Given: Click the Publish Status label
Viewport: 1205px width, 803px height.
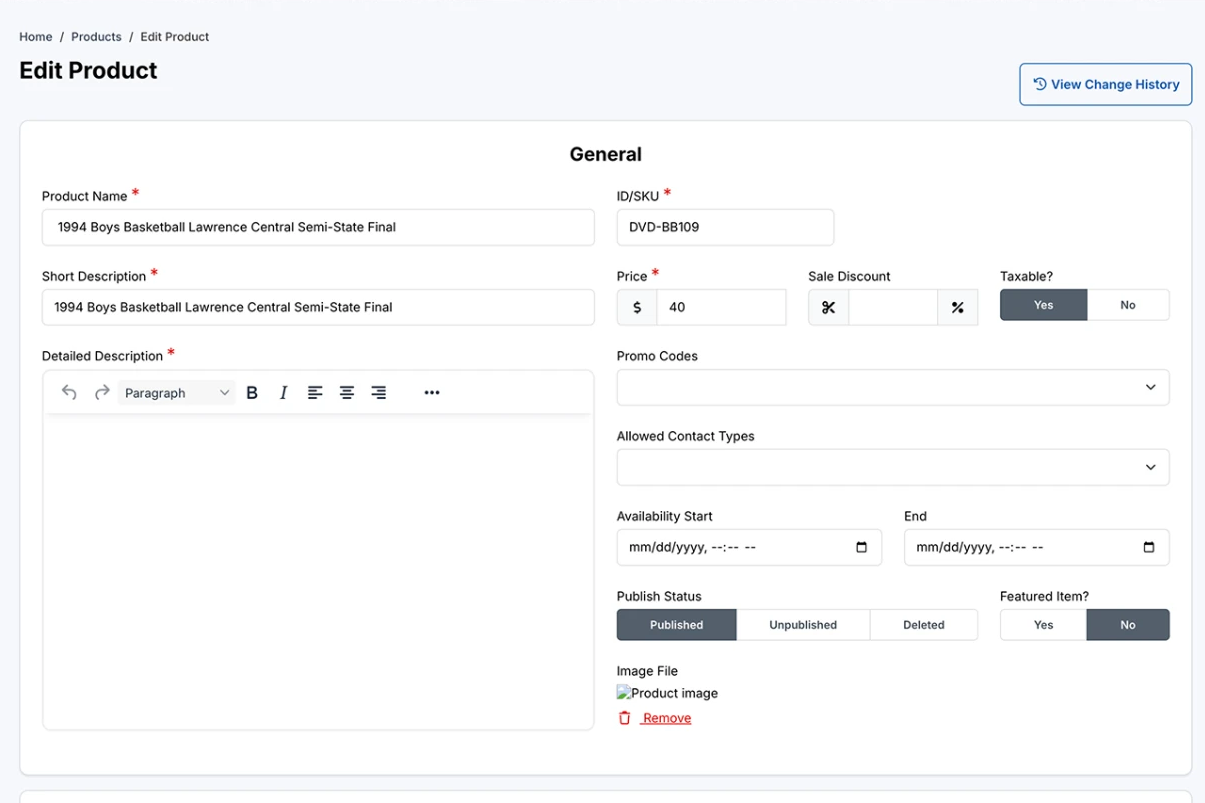Looking at the screenshot, I should pyautogui.click(x=659, y=596).
